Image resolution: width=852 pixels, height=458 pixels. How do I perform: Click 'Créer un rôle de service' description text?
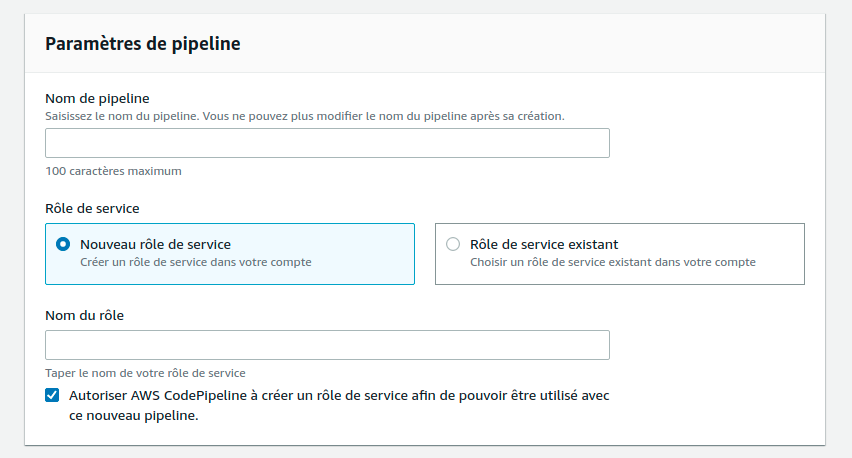tap(195, 263)
